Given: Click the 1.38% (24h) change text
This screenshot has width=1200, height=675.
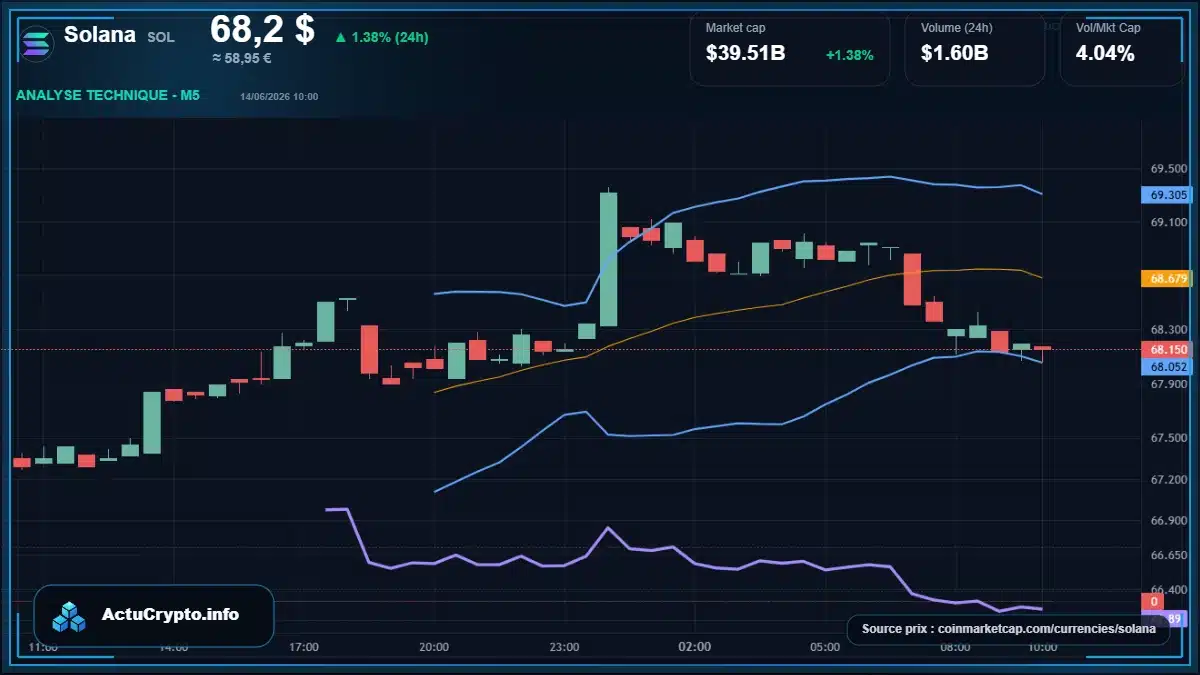Looking at the screenshot, I should click(x=390, y=37).
